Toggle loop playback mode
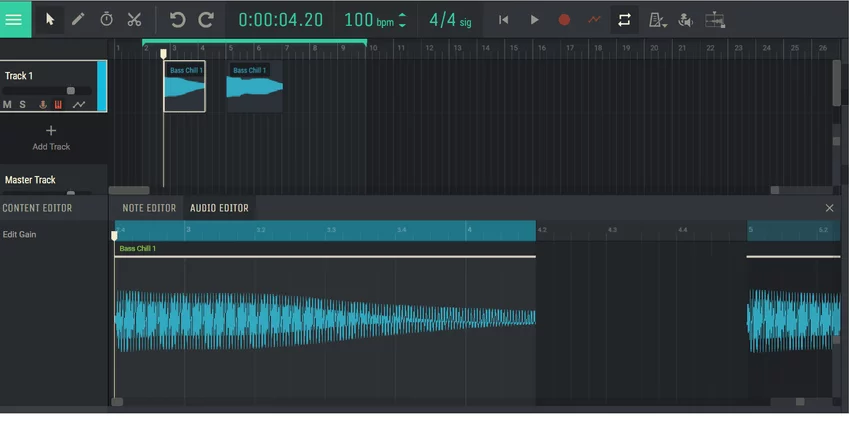The height and width of the screenshot is (428, 850). 624,20
